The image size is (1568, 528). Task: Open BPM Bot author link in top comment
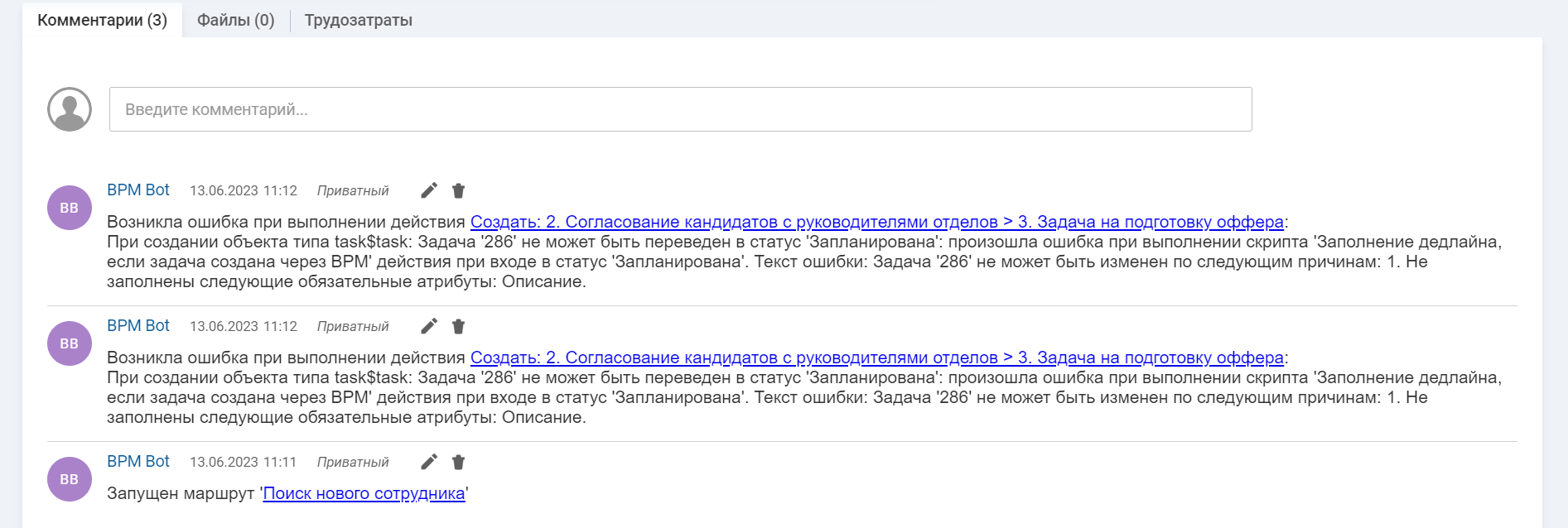pyautogui.click(x=138, y=190)
